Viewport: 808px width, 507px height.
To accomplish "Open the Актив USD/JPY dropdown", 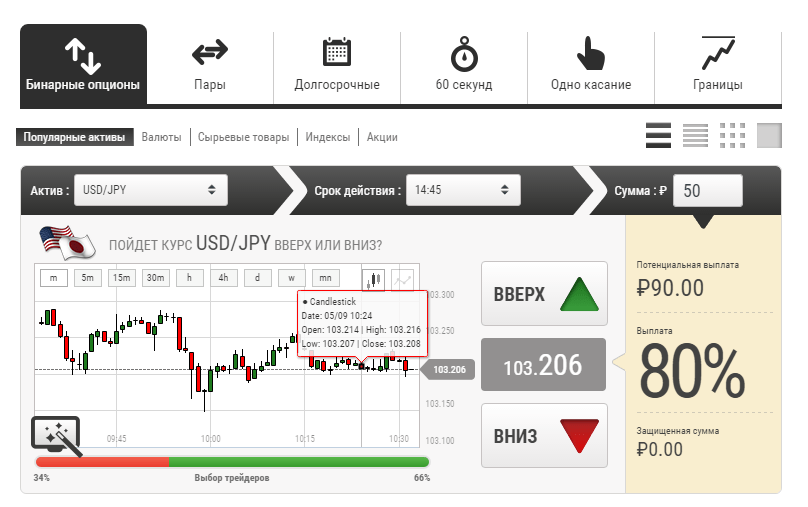I will 150,190.
